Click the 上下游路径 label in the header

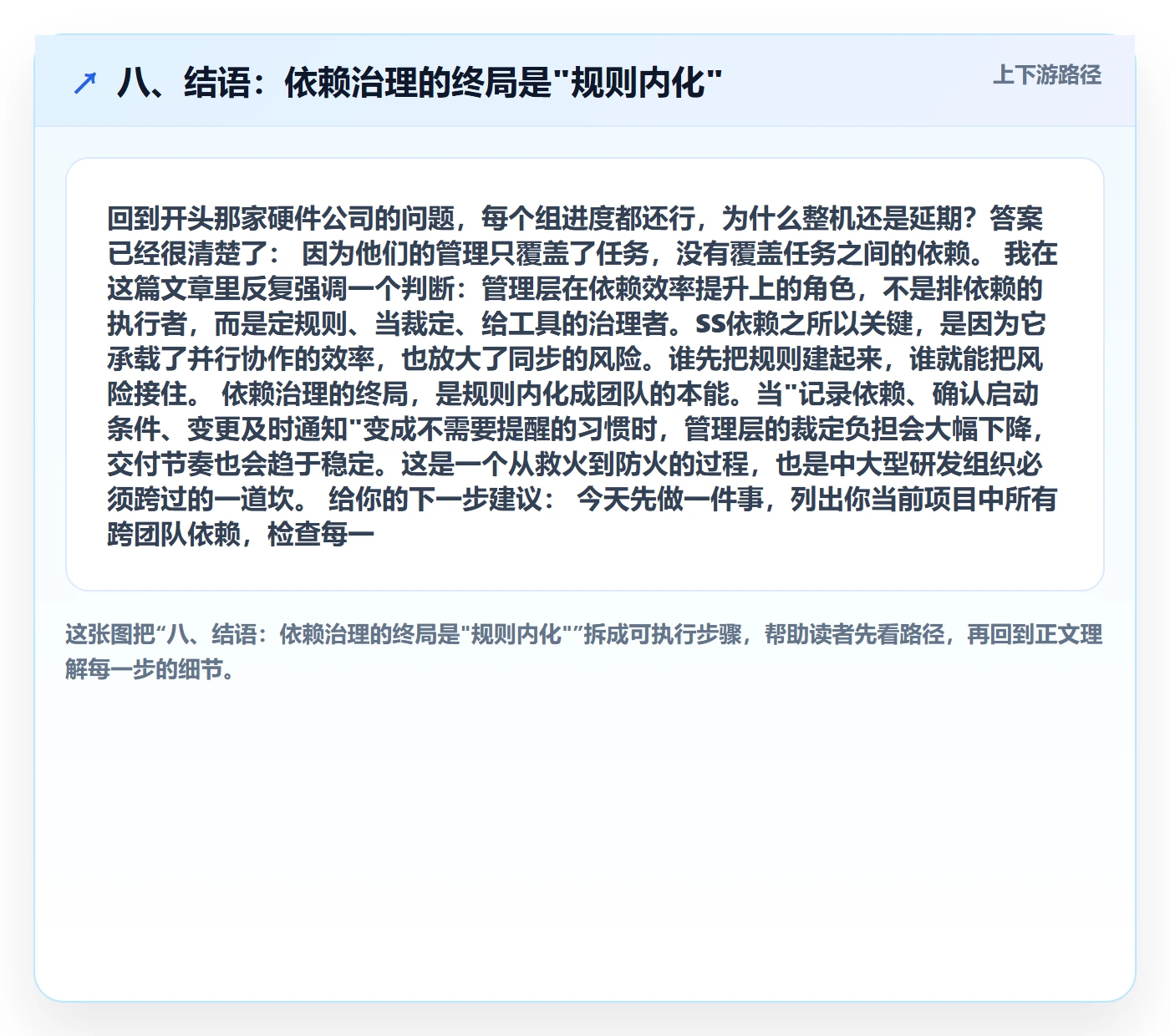tap(1046, 75)
